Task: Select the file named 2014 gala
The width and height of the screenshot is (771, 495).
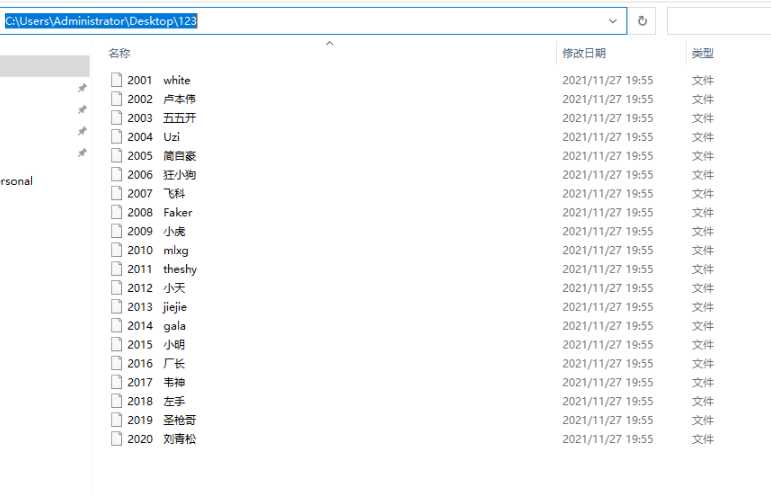Action: 156,325
